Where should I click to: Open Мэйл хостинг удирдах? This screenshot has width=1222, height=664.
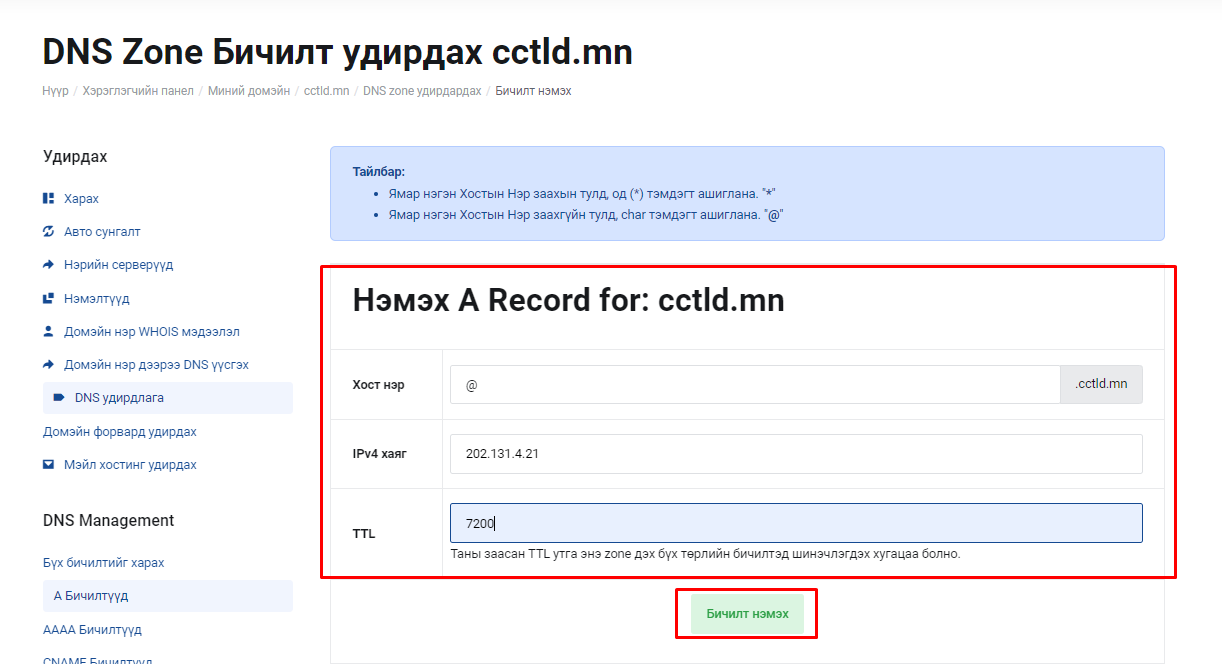130,465
